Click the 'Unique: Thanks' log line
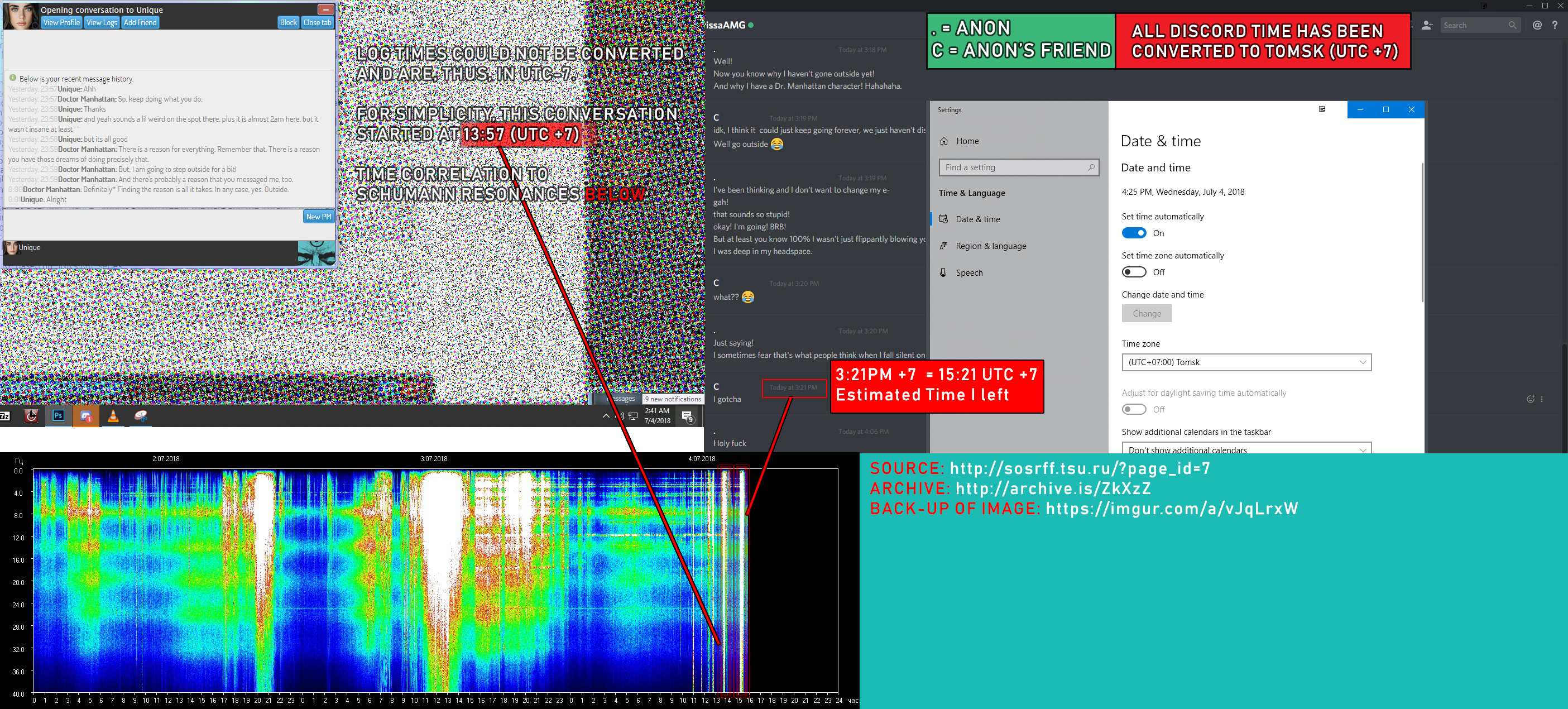The height and width of the screenshot is (709, 1568). click(x=57, y=109)
